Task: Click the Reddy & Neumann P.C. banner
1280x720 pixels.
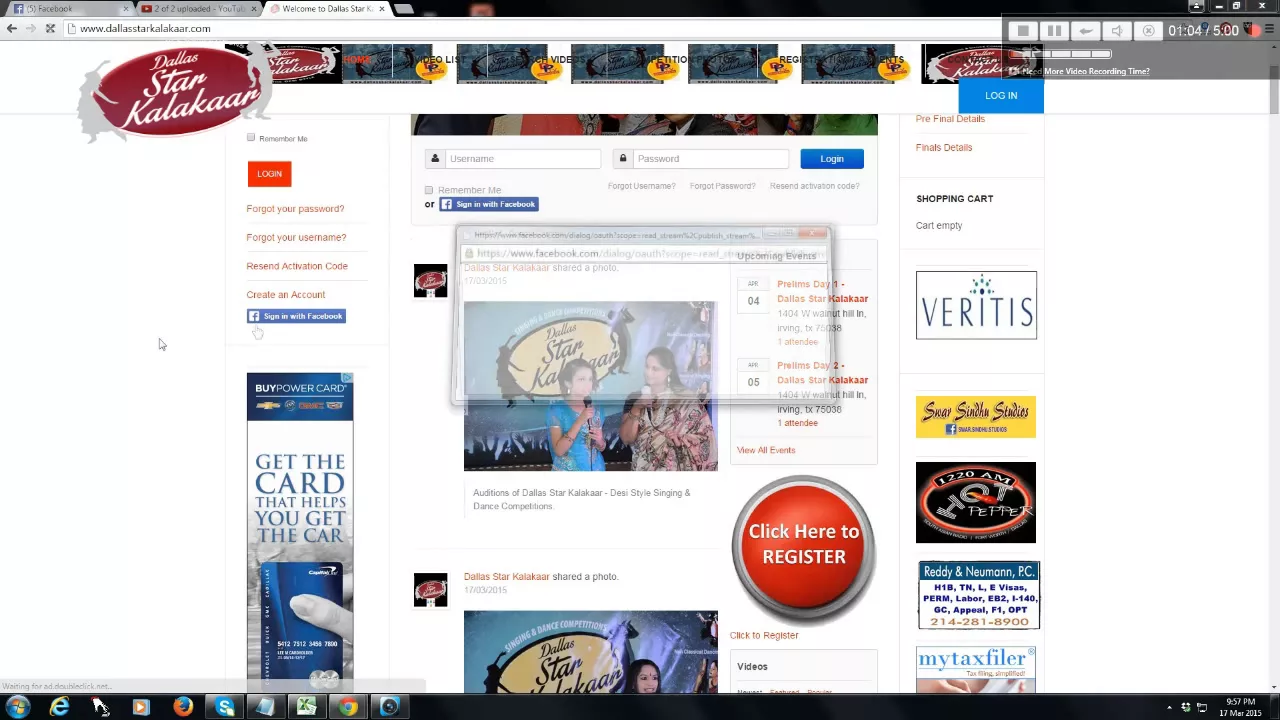Action: point(979,595)
